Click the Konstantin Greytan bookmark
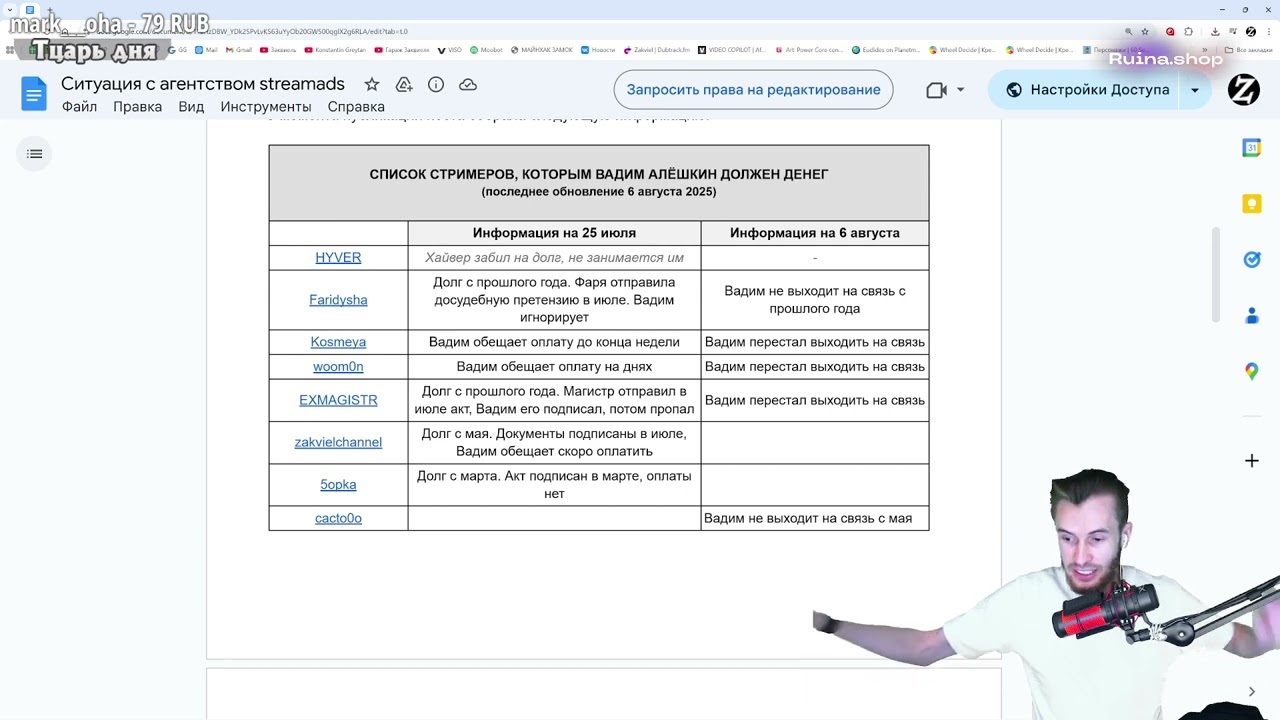Image resolution: width=1280 pixels, height=720 pixels. point(335,50)
